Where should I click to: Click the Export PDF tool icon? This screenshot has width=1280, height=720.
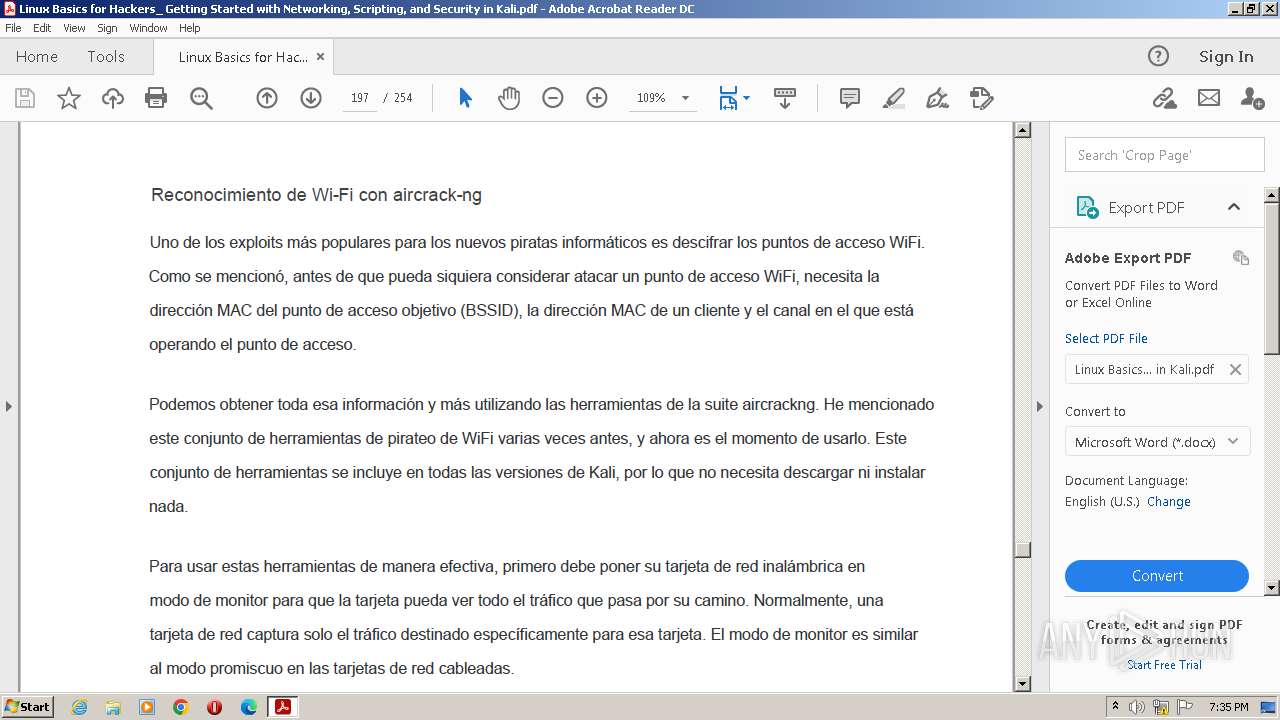[1087, 207]
